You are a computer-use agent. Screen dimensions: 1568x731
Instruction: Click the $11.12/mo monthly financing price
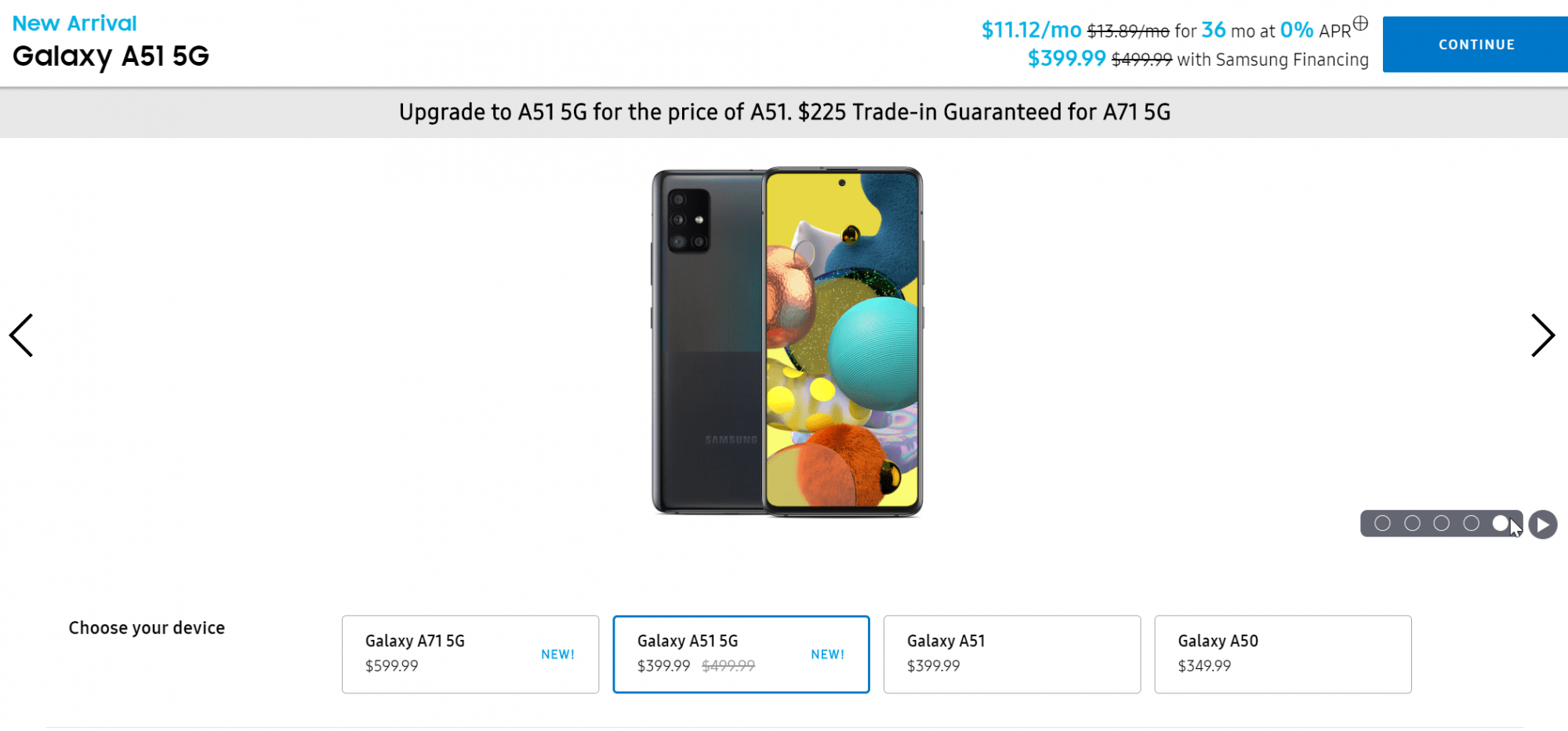[x=1031, y=31]
